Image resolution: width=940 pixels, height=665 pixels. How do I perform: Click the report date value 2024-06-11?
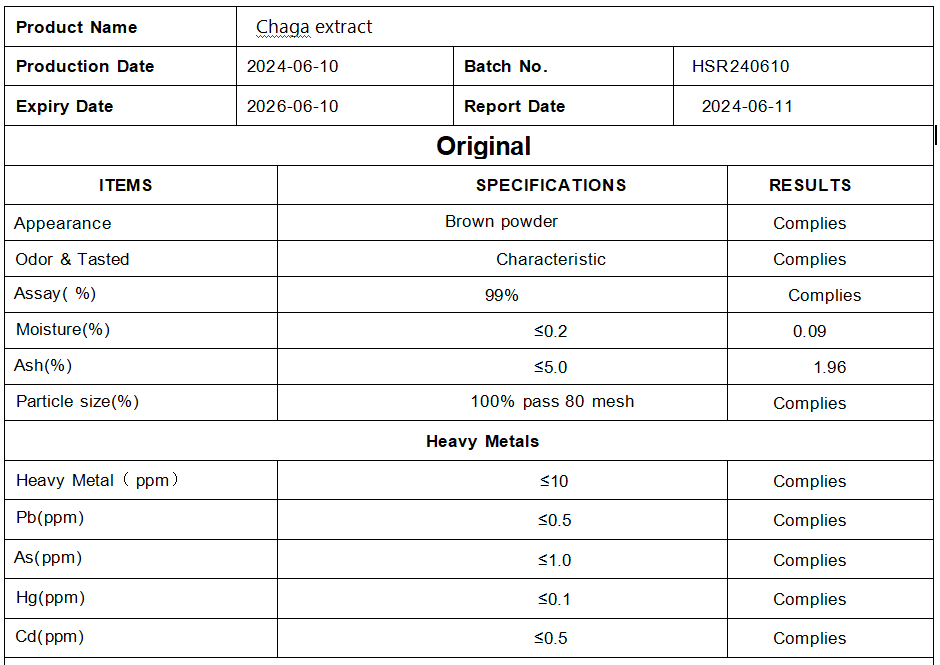pos(747,107)
